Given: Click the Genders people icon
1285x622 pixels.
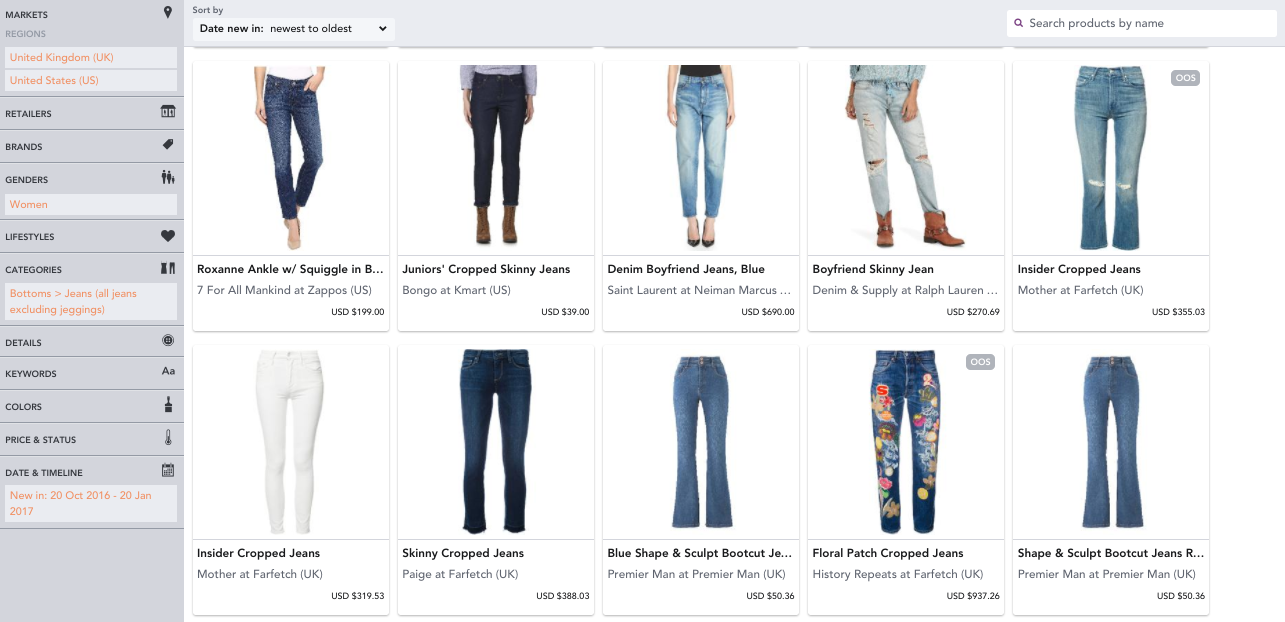Looking at the screenshot, I should pyautogui.click(x=168, y=178).
